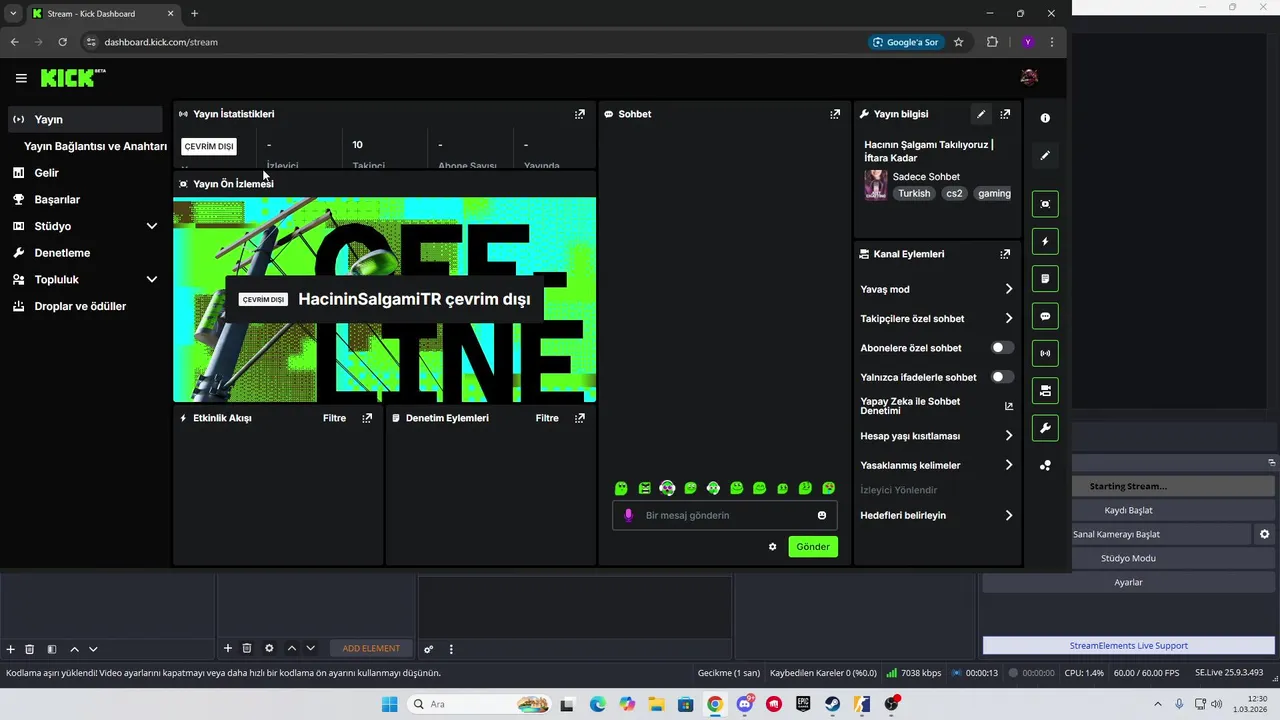
Task: Click the OBS scenes add plus icon
Action: tap(11, 649)
